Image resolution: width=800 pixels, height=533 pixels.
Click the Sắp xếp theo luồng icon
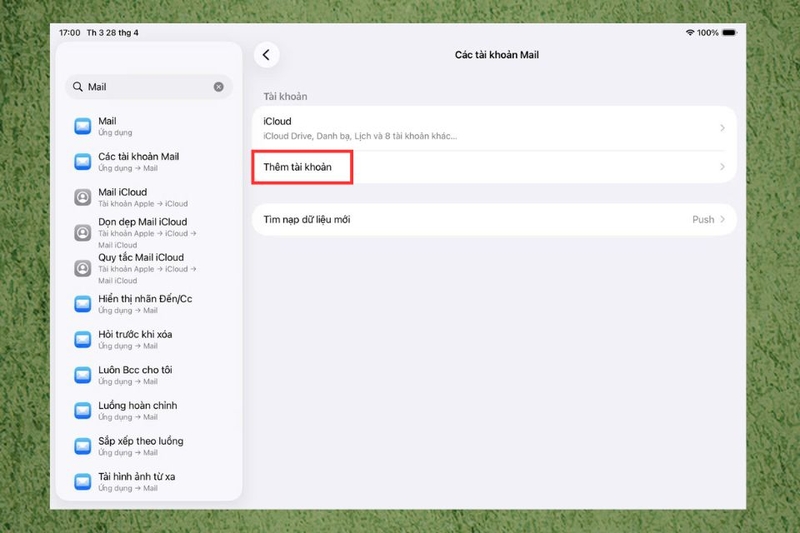(83, 446)
